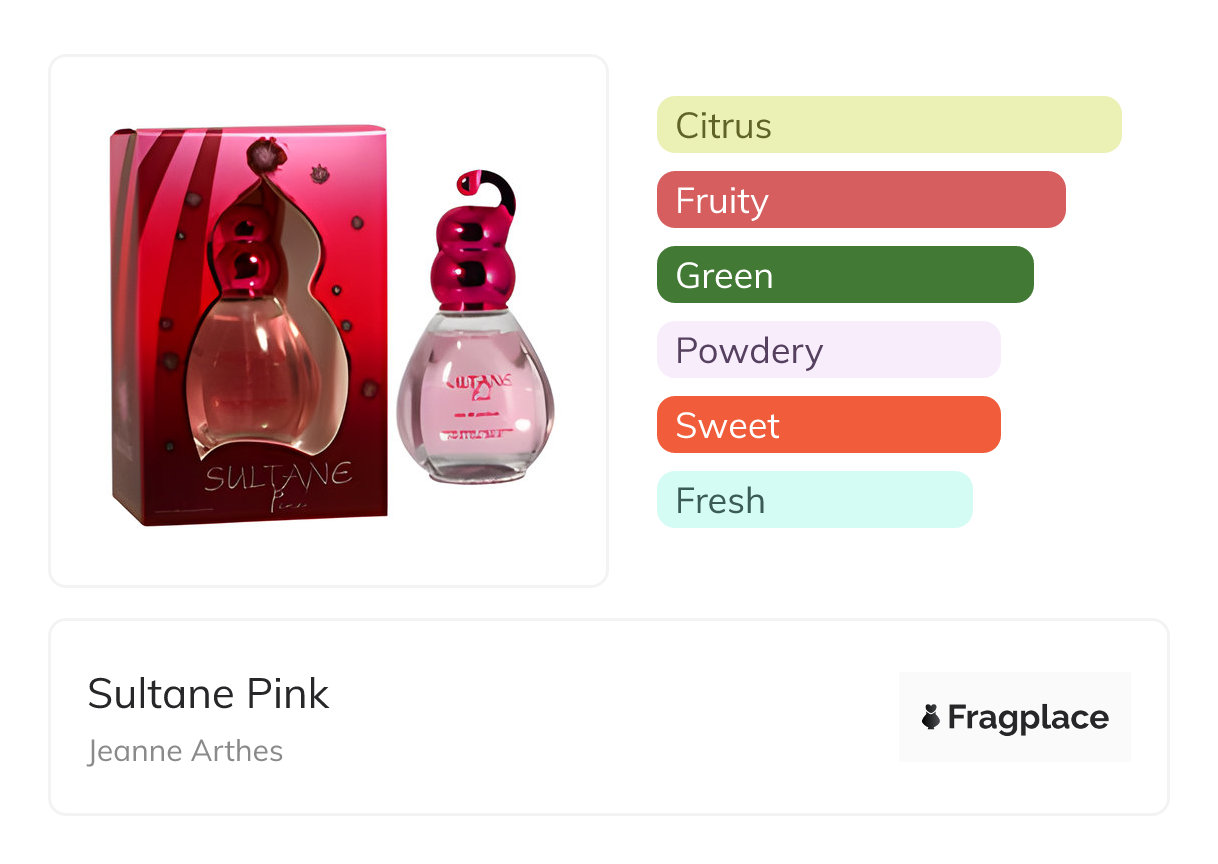Click the Jeanne Arthes brand name
This screenshot has width=1218, height=864.
185,751
